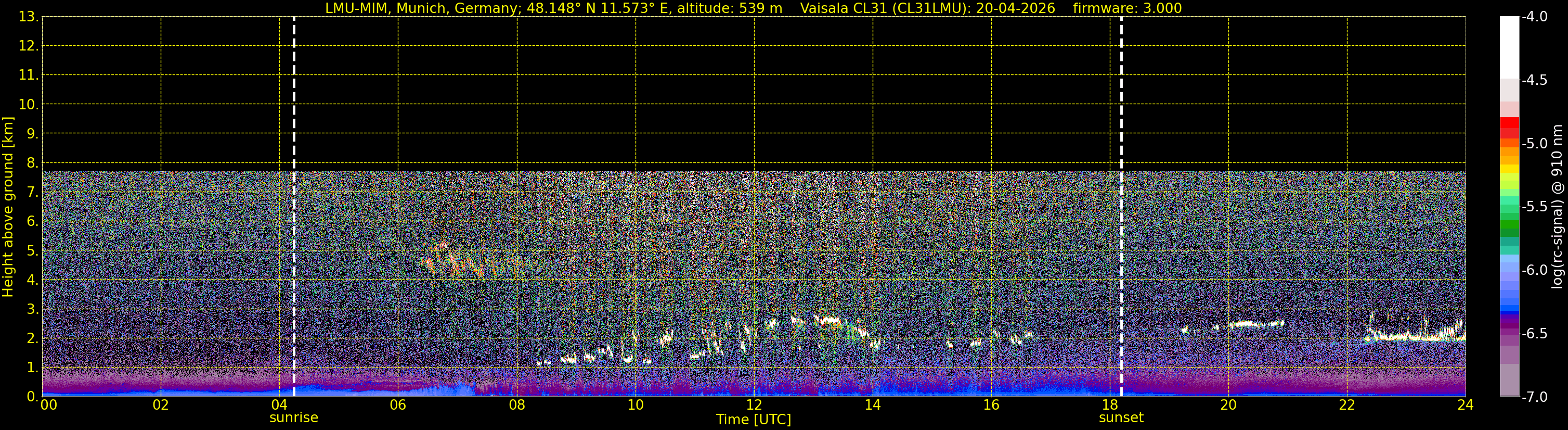Click the 13 km height tick label
The height and width of the screenshot is (430, 1568).
click(27, 17)
